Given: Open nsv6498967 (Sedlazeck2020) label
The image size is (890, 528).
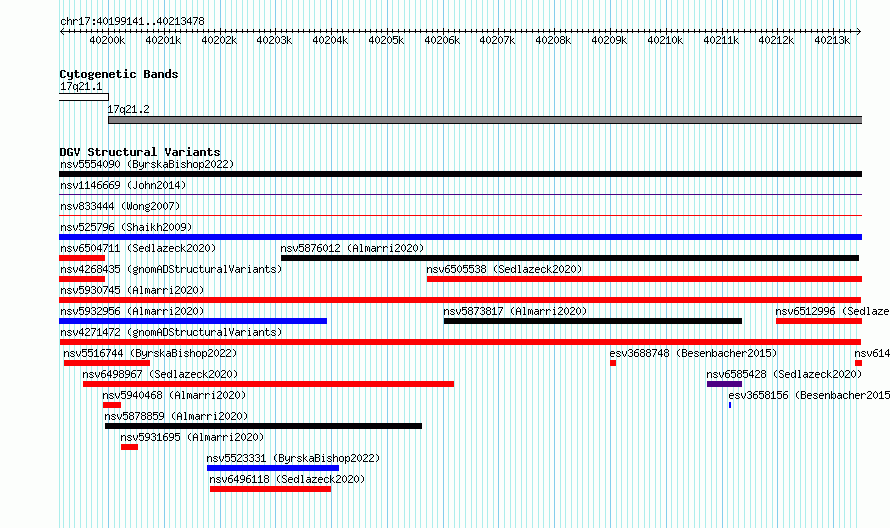Looking at the screenshot, I should [x=160, y=374].
